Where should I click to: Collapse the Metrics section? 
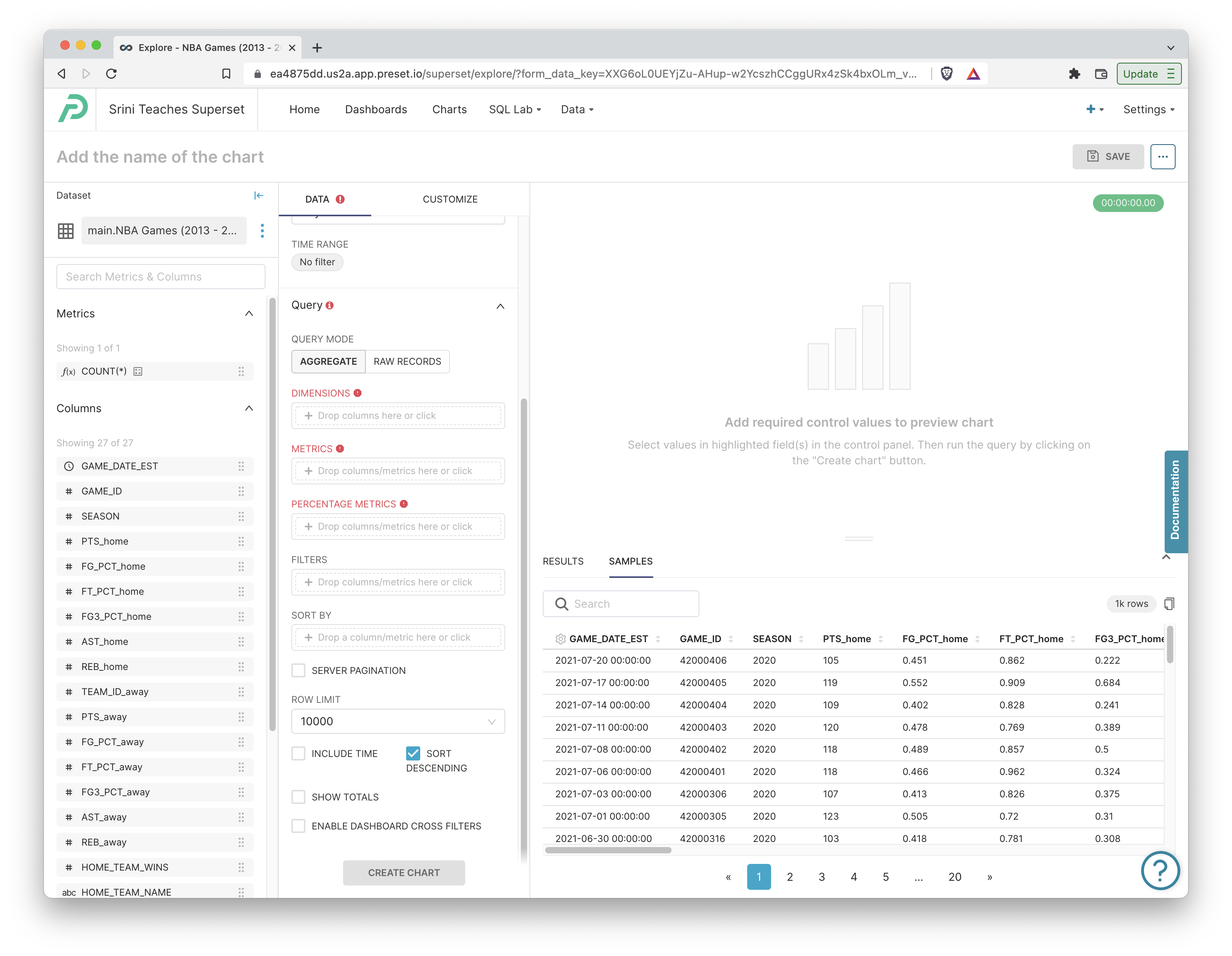tap(249, 313)
